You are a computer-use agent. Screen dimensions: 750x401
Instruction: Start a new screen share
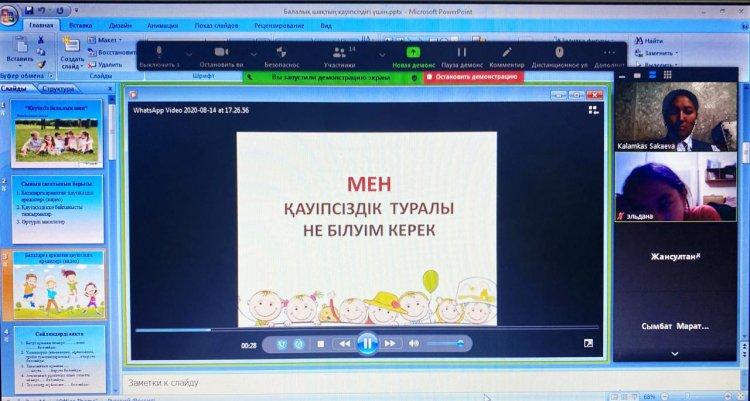[x=412, y=52]
